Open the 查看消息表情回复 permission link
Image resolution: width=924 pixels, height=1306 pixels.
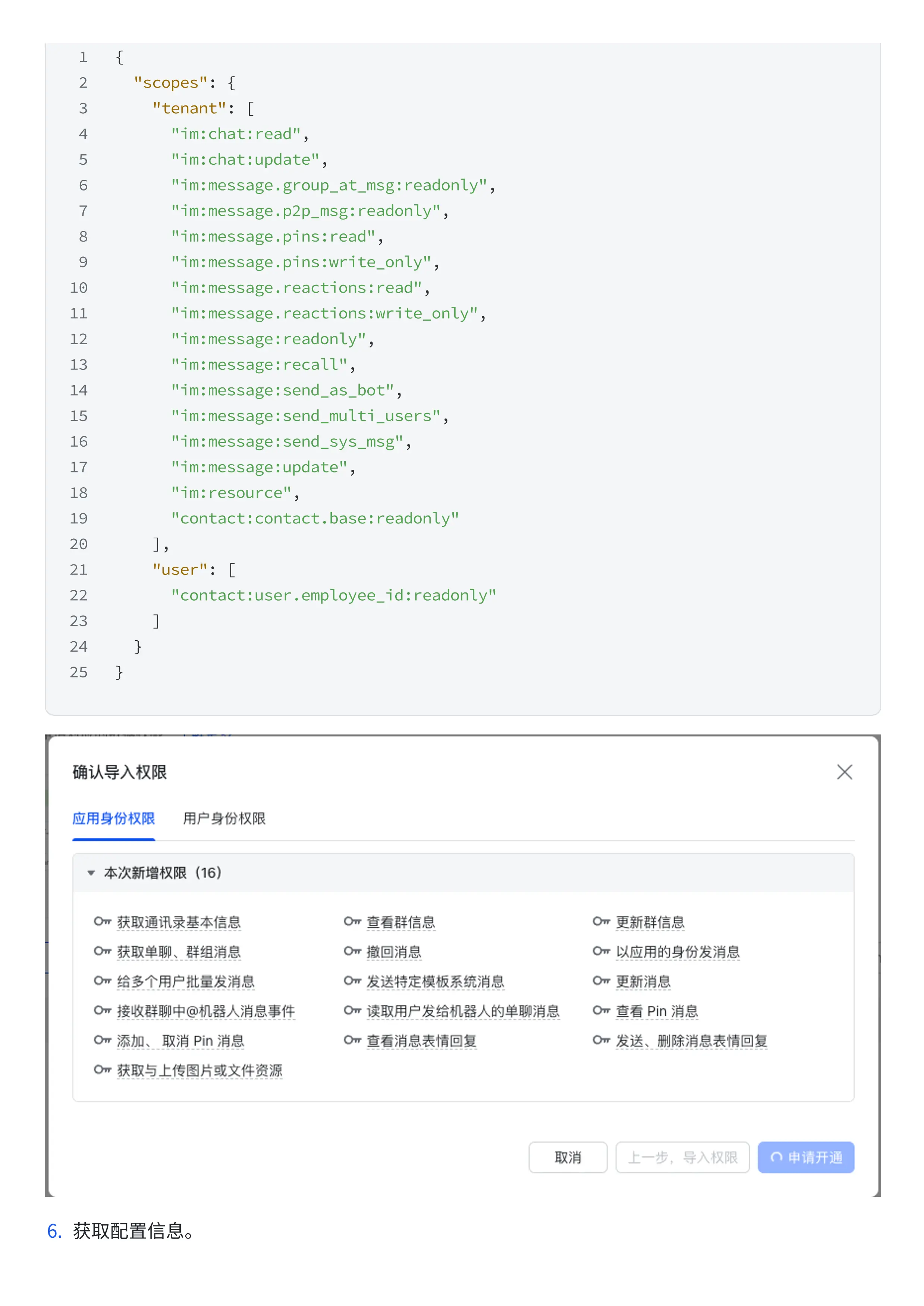click(x=421, y=1041)
